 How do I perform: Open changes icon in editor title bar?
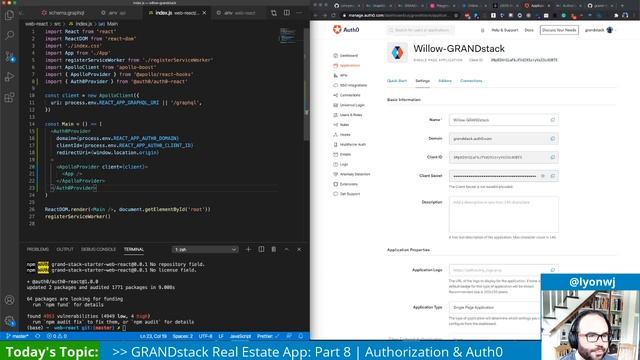pos(274,13)
